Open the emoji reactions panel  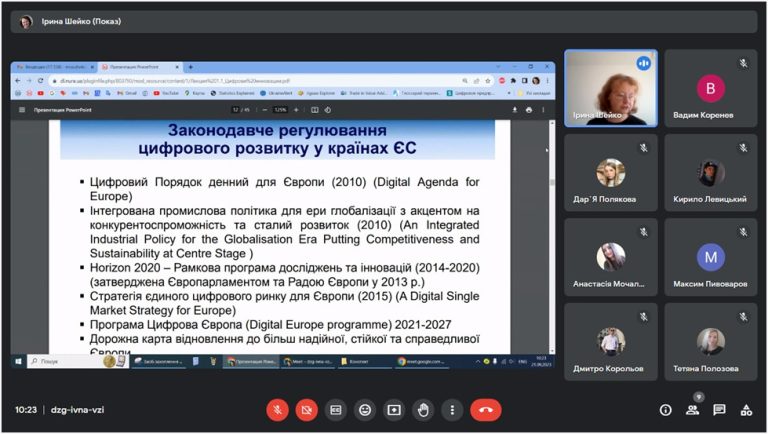(365, 410)
